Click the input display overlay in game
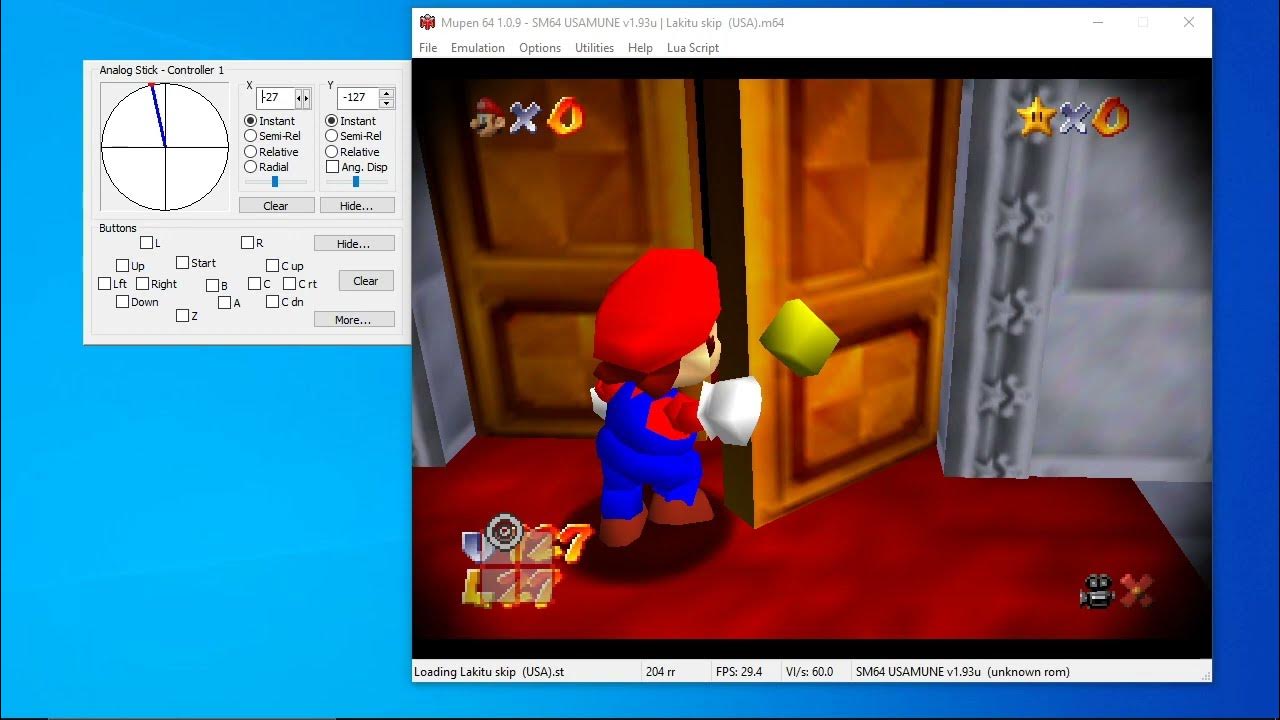Screen dimensions: 1280x720 524,561
